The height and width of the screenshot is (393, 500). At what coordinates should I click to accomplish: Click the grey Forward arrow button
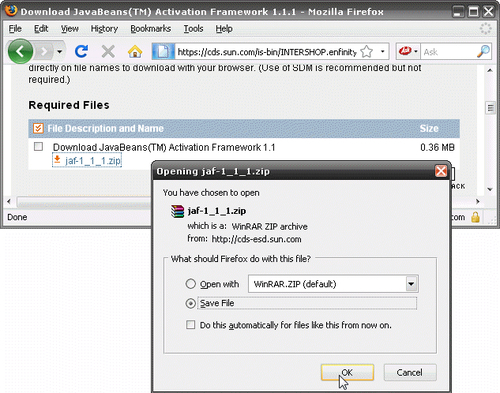pos(44,52)
